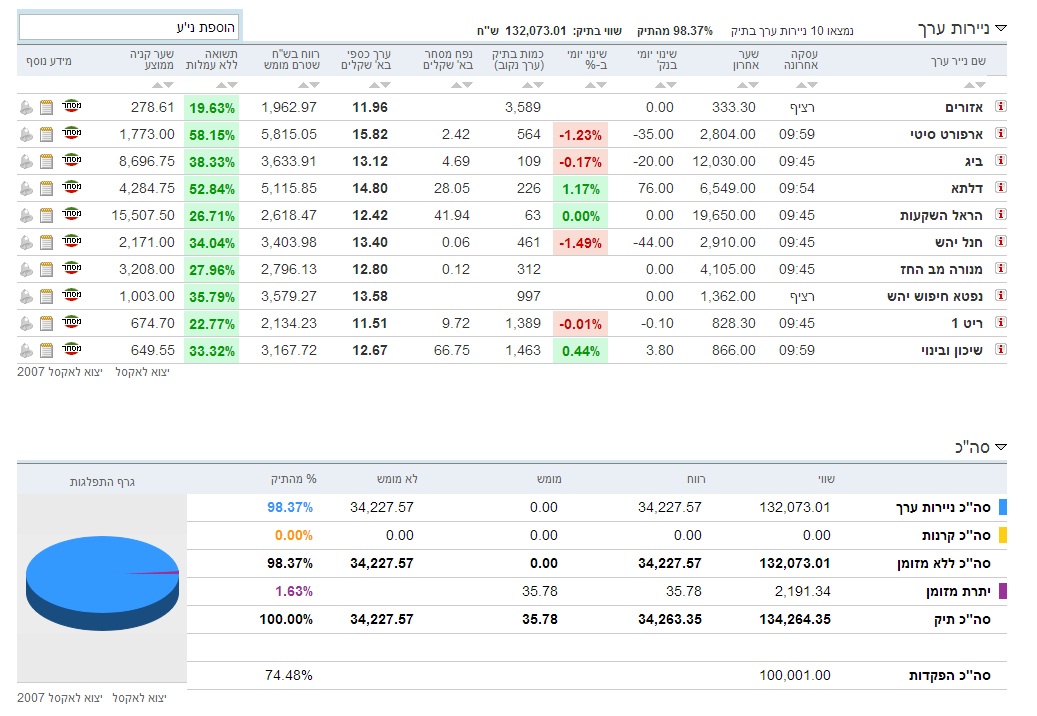The height and width of the screenshot is (716, 1037).
Task: Click the bell icon in ארפורט סיטי row
Action: [26, 135]
